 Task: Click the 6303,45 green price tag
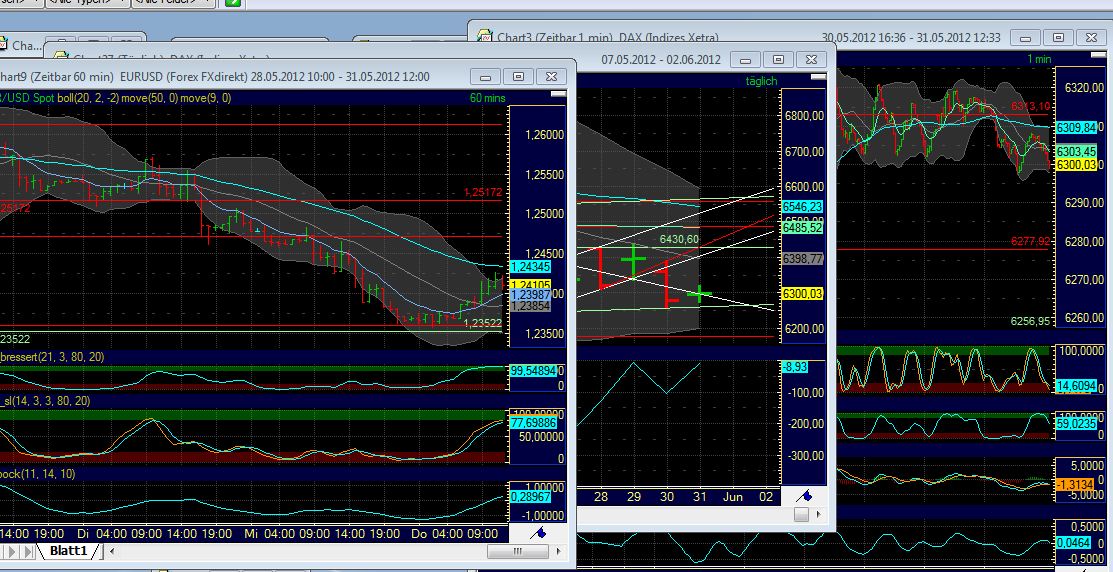[x=1077, y=152]
